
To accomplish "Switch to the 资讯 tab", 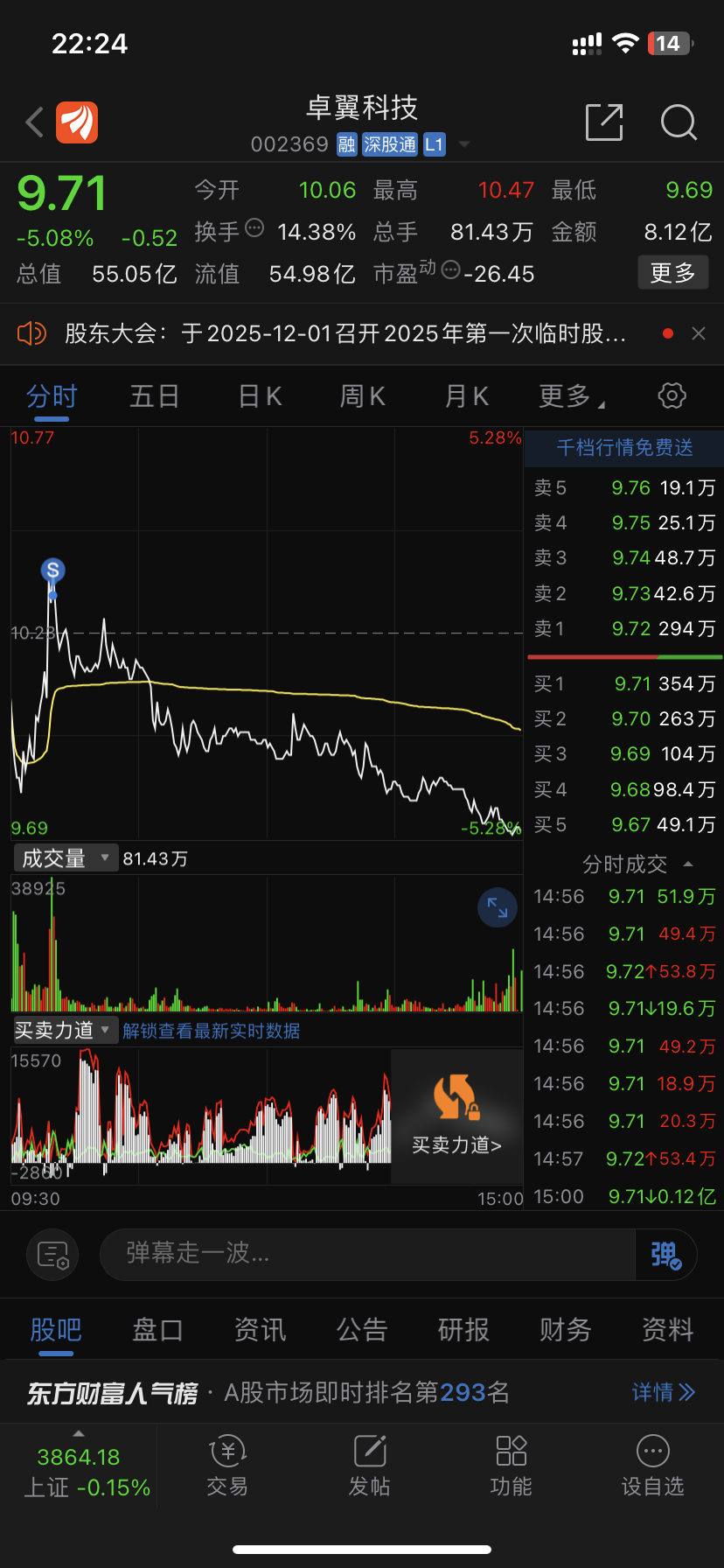I will [260, 1330].
